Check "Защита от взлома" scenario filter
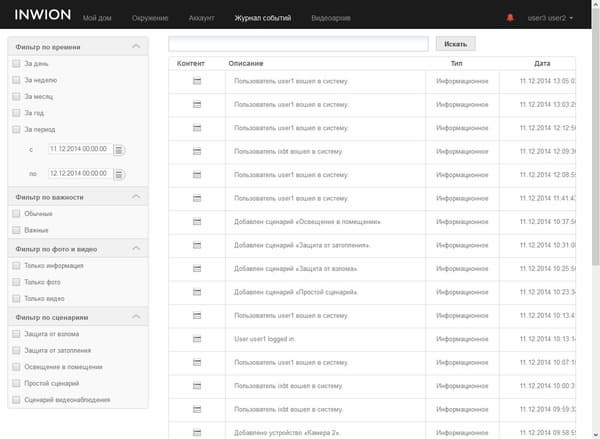The image size is (600, 439). click(x=16, y=334)
